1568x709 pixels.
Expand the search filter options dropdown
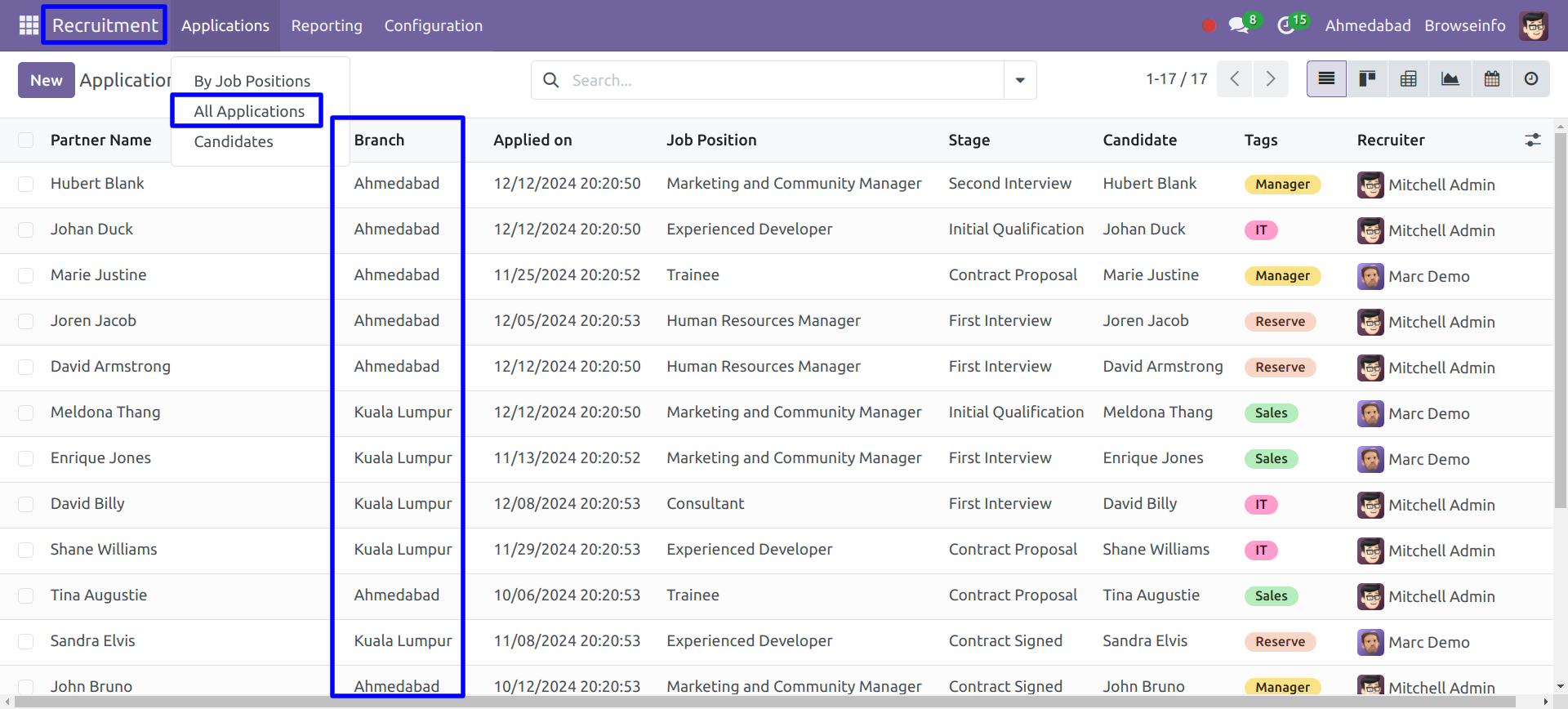click(x=1020, y=80)
